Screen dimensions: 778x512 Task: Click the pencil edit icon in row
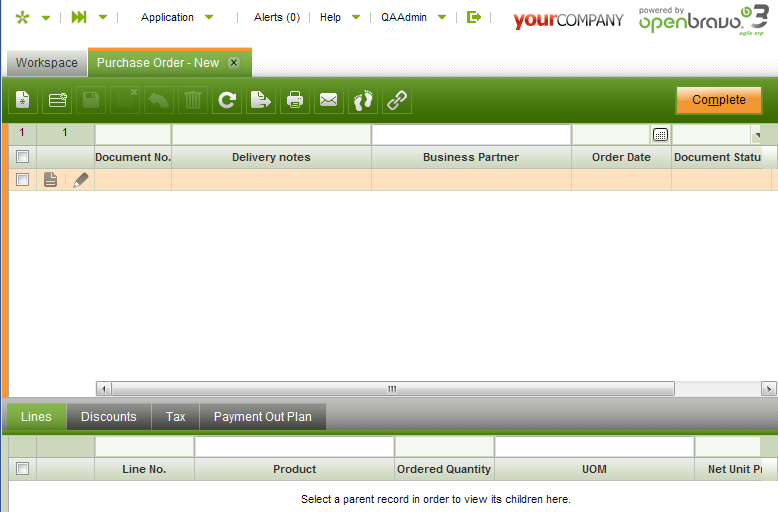[x=80, y=180]
